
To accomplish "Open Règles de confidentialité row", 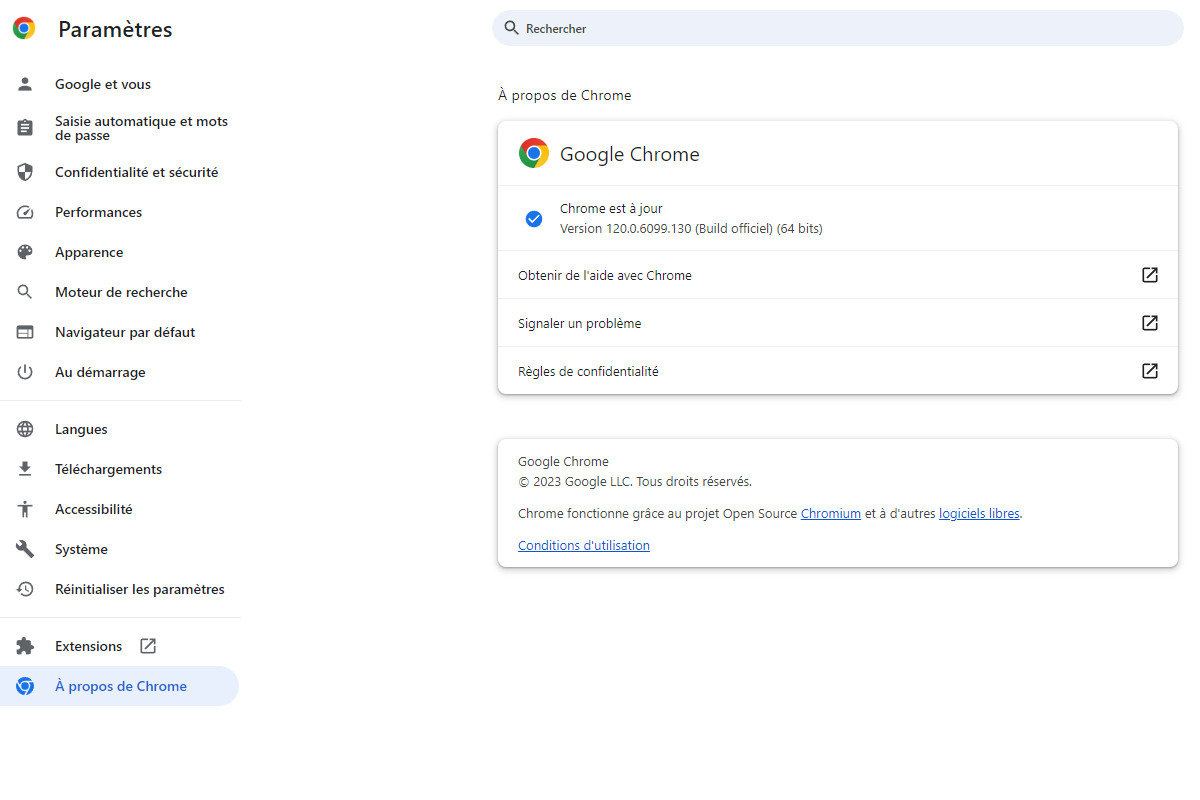I will pos(838,371).
